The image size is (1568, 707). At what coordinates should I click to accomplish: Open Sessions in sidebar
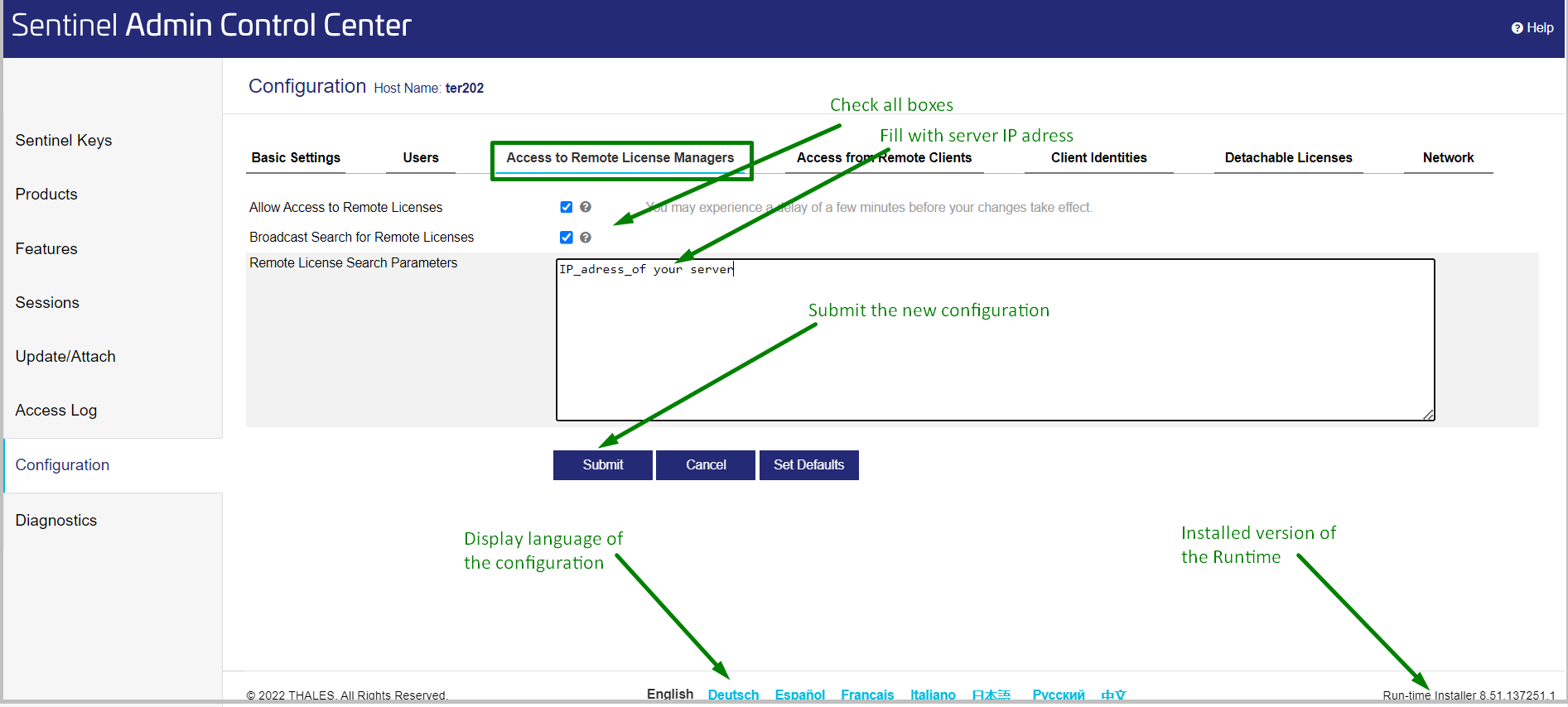coord(47,302)
